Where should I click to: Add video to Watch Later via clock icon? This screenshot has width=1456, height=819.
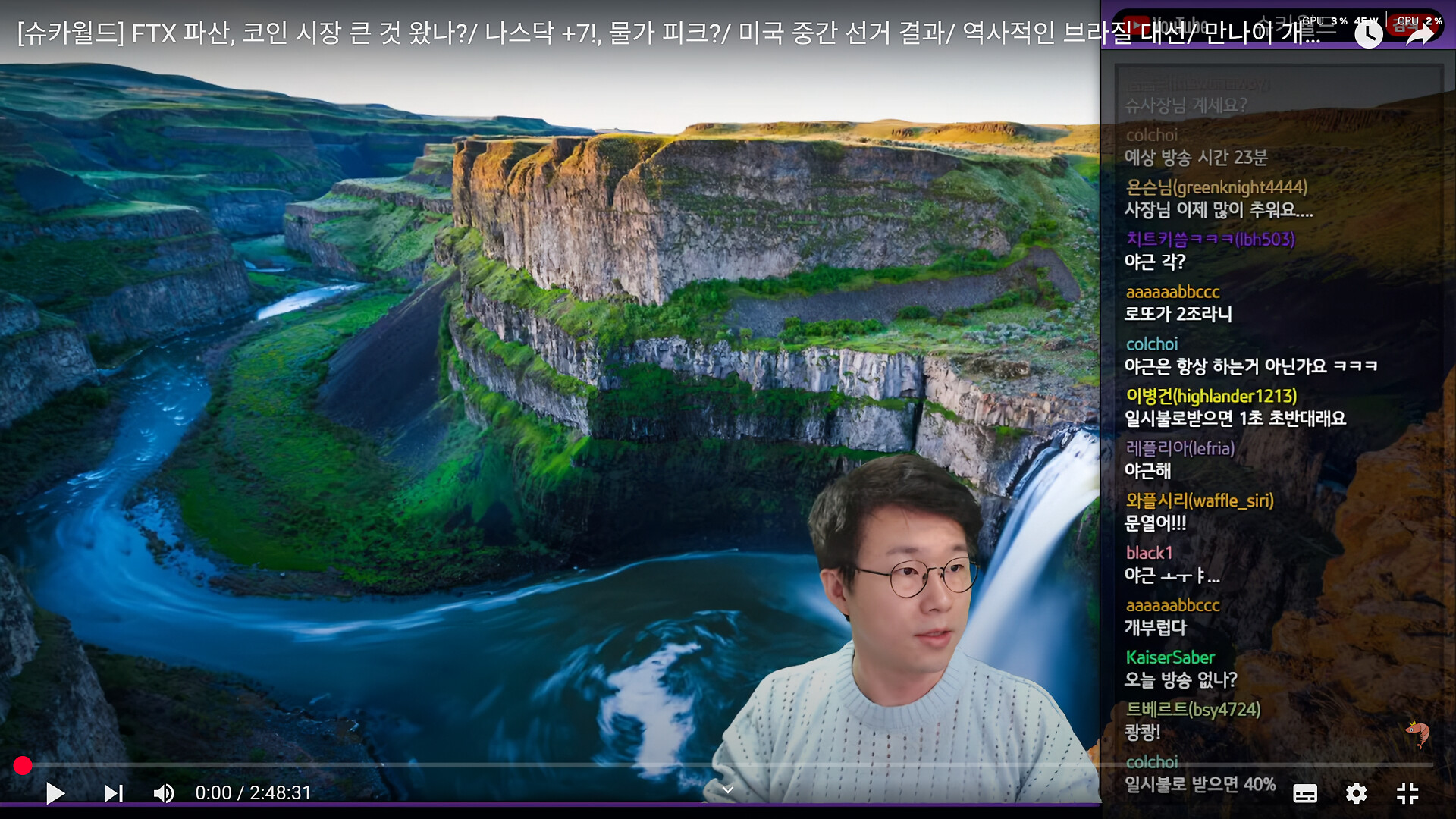coord(1368,34)
